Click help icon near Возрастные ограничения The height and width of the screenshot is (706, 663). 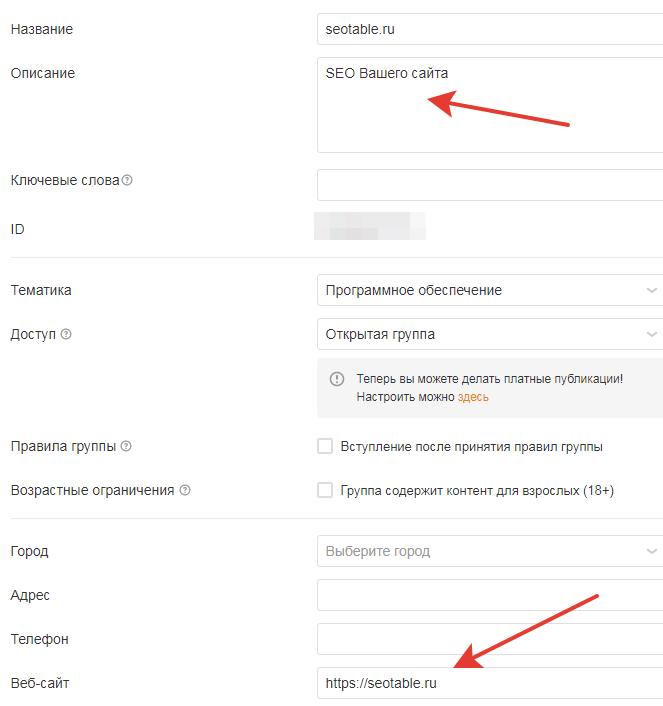[185, 490]
